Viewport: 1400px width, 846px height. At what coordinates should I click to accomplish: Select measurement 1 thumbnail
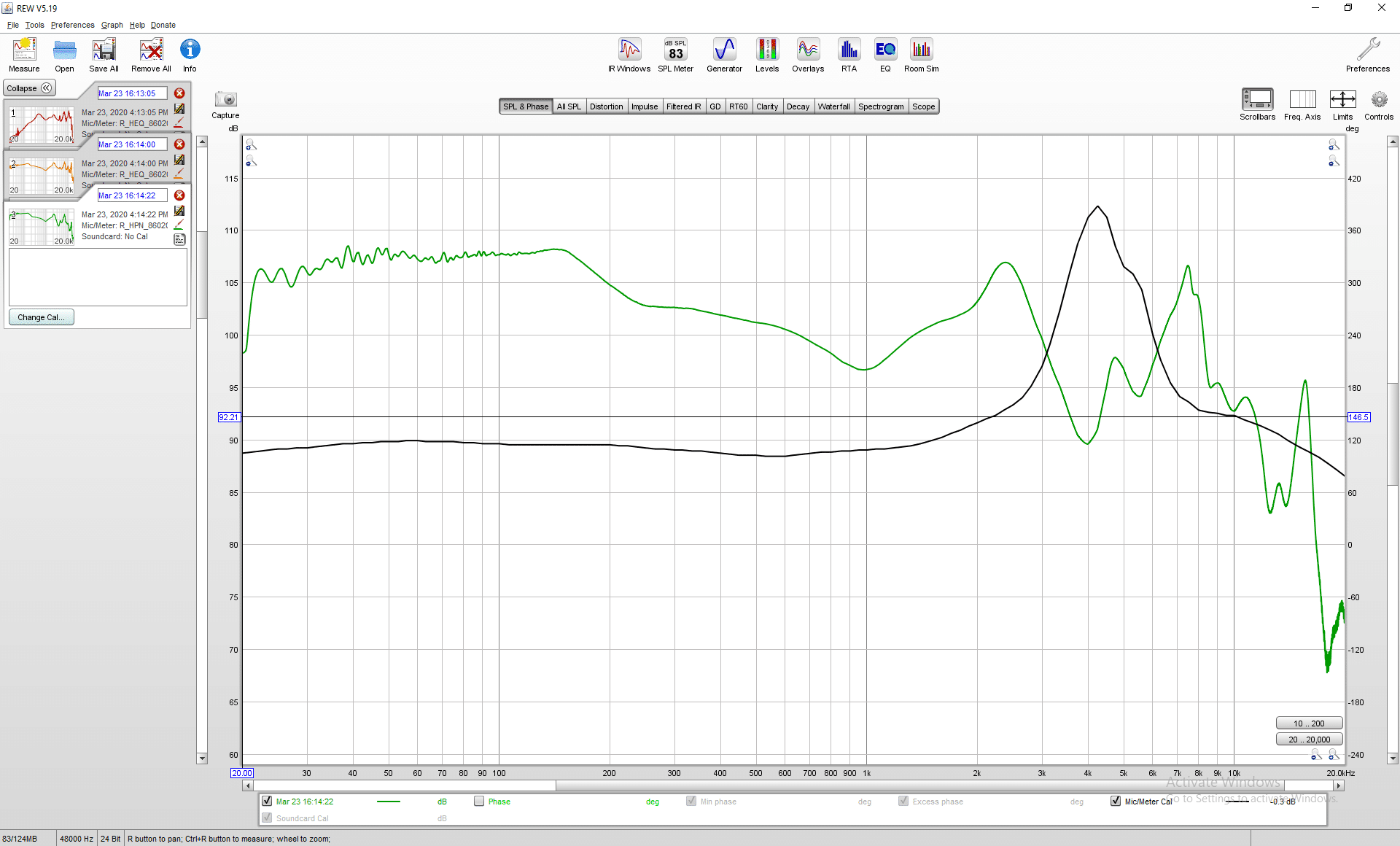click(x=42, y=125)
